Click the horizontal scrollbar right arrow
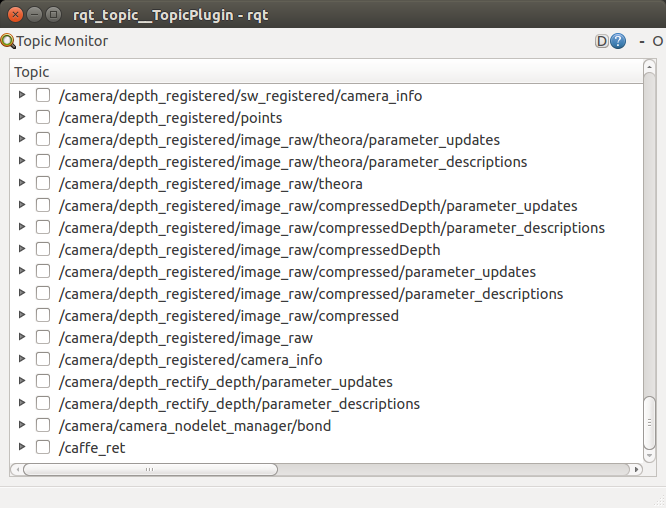 coord(636,469)
